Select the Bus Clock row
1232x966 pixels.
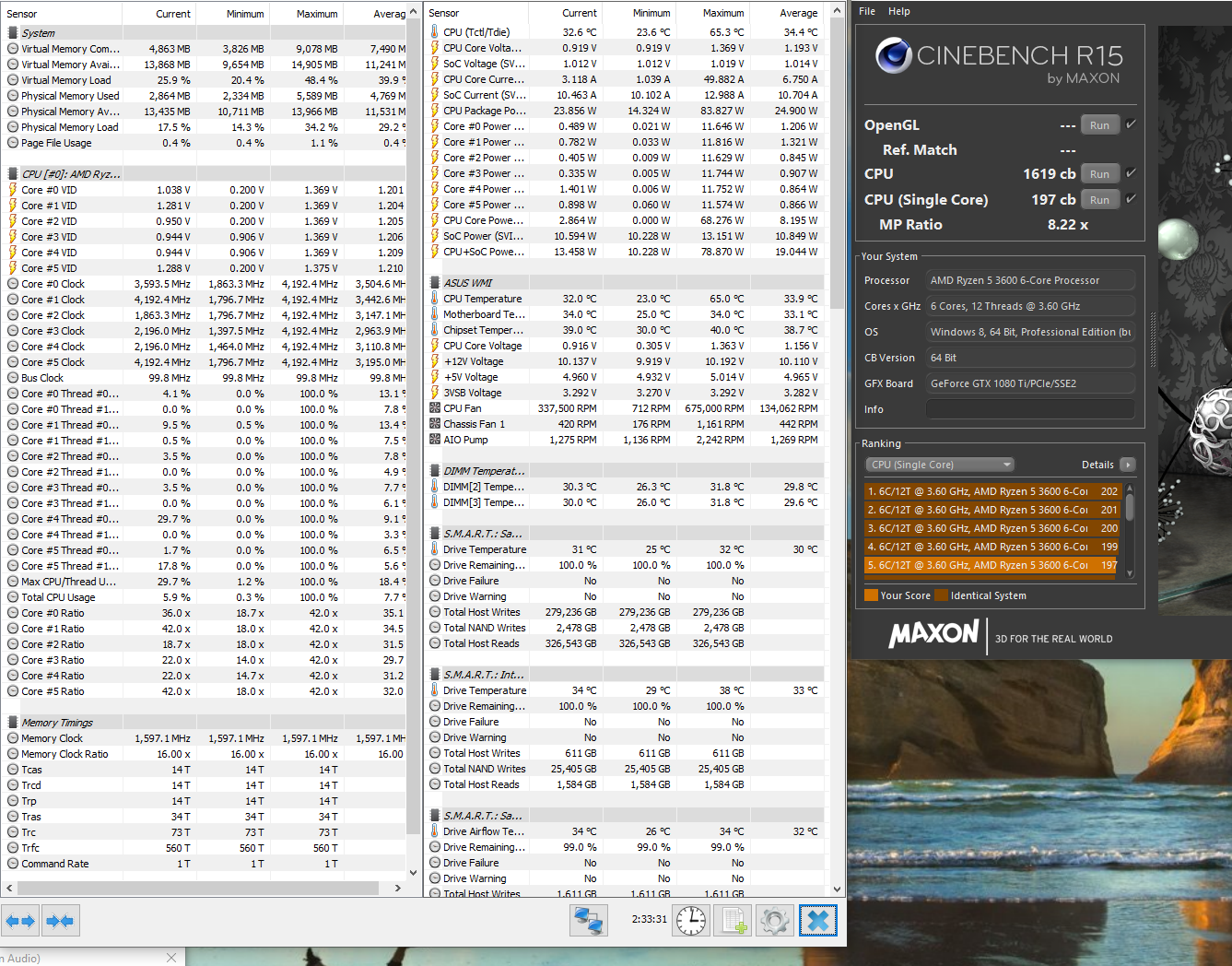[x=205, y=378]
